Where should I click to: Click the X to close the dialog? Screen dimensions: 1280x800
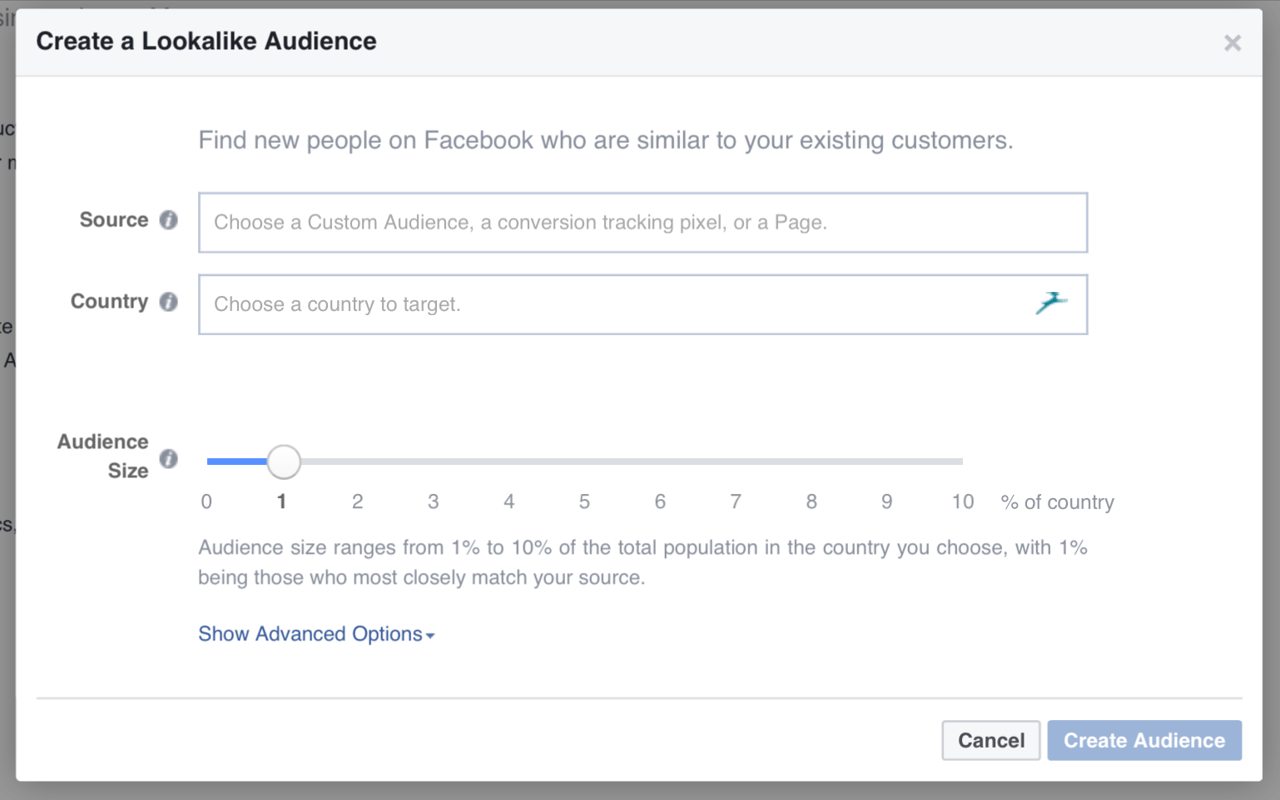1232,42
